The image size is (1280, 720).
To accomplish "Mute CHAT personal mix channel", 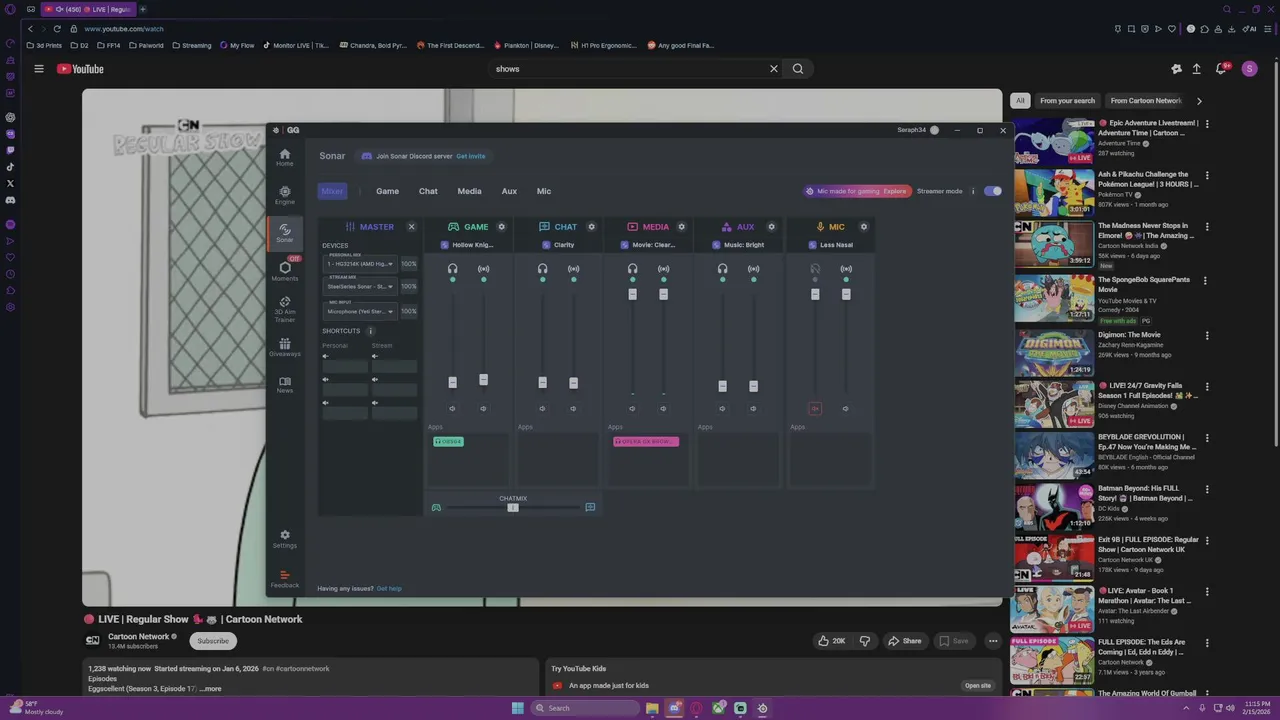I will tap(542, 408).
